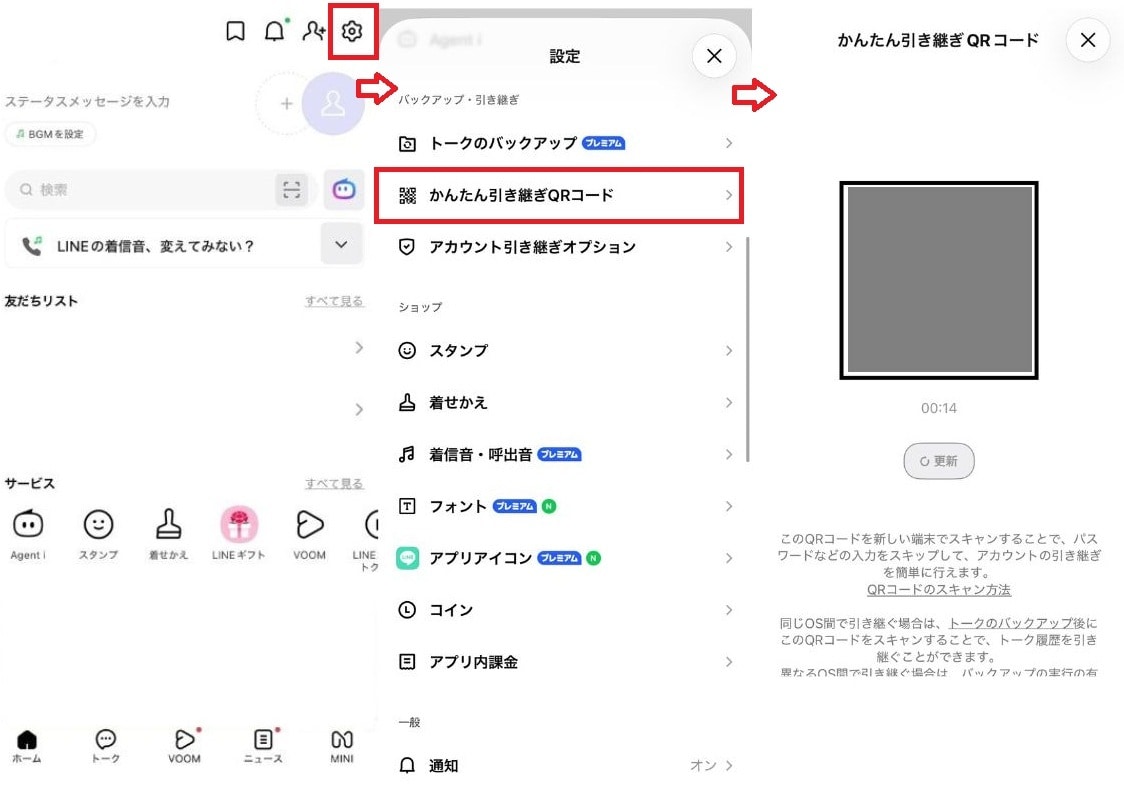Click the music note icon beside 着信音・呼出音

(x=407, y=454)
